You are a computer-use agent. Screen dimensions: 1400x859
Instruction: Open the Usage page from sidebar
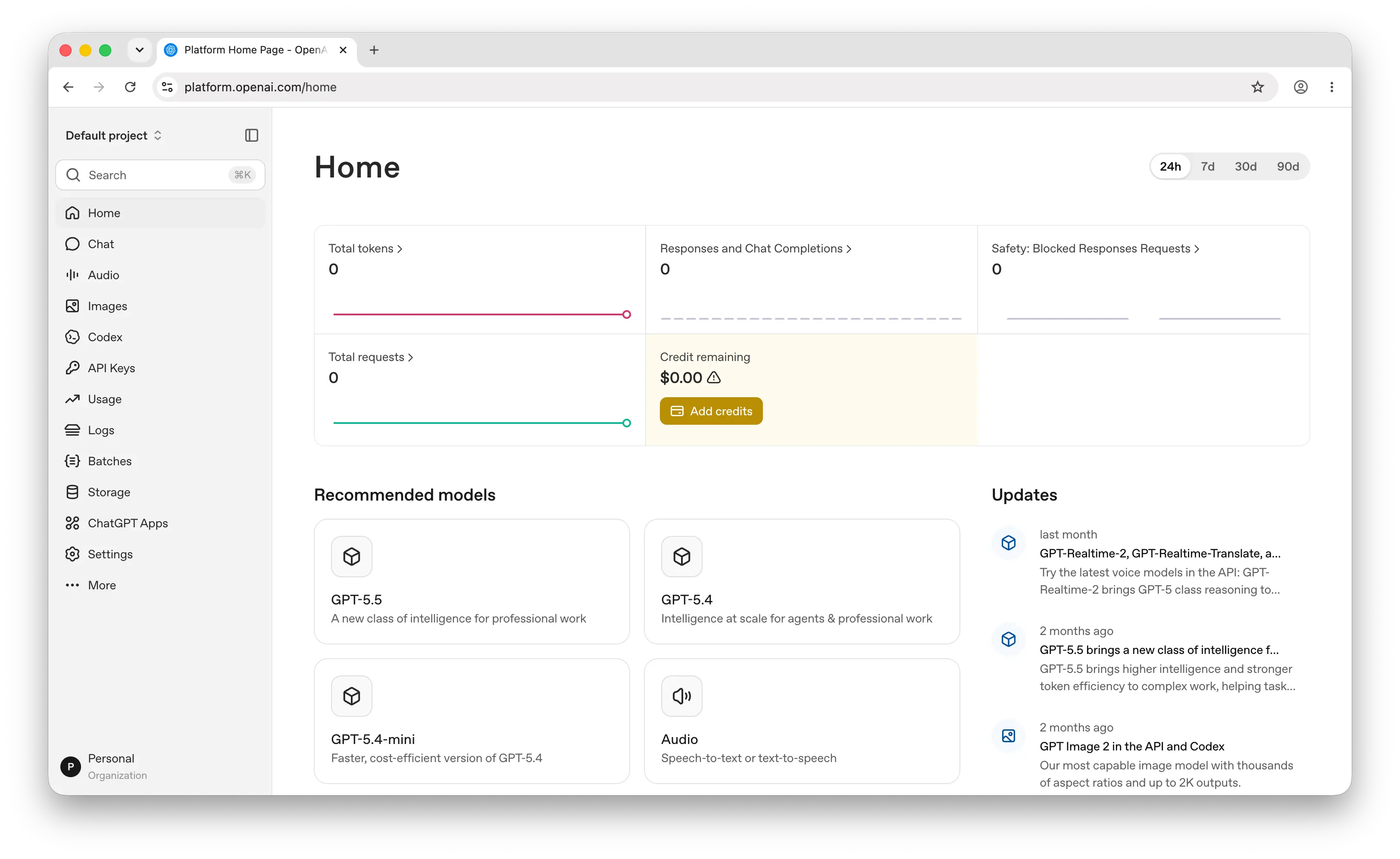coord(160,399)
